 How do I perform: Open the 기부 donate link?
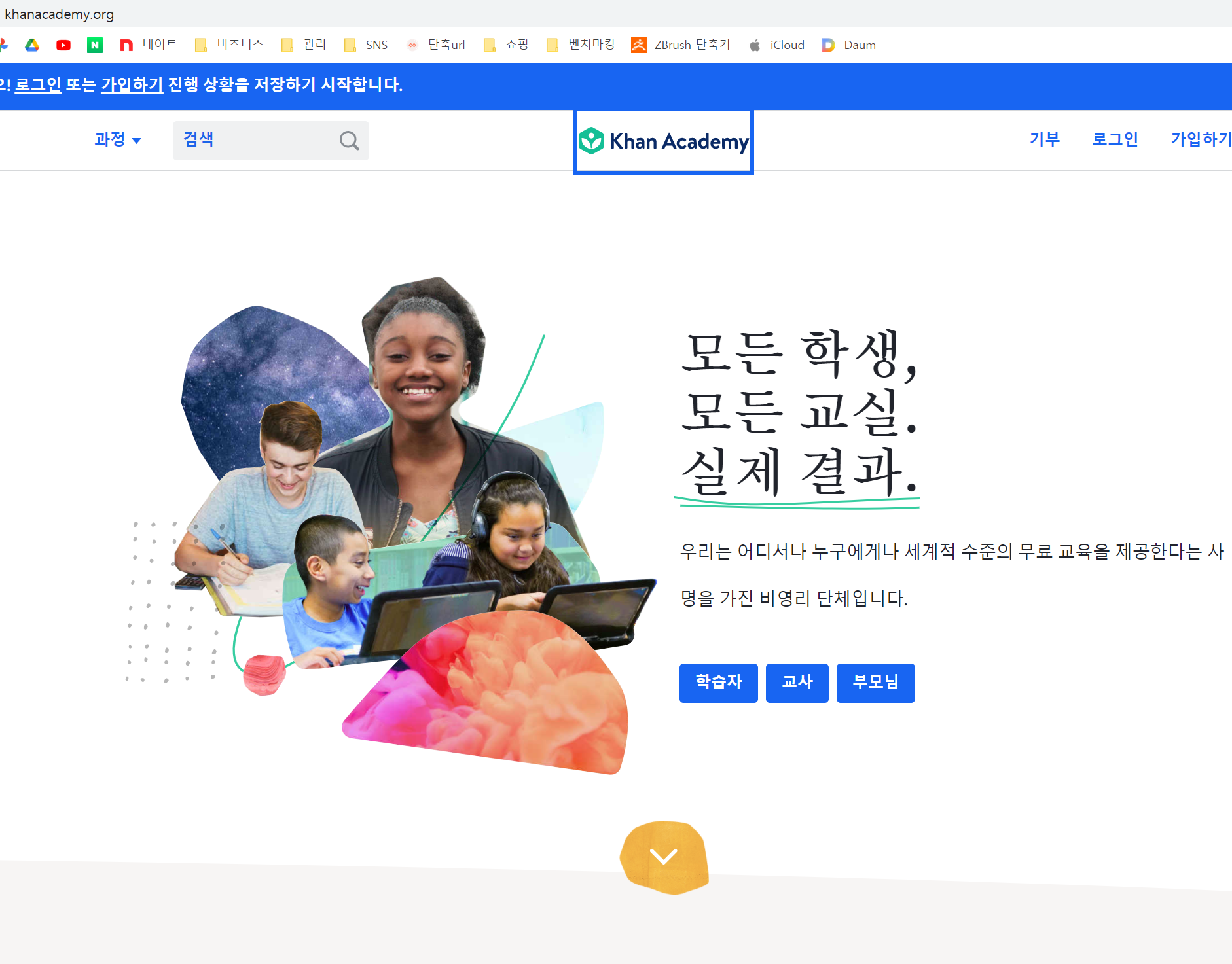pos(1044,139)
